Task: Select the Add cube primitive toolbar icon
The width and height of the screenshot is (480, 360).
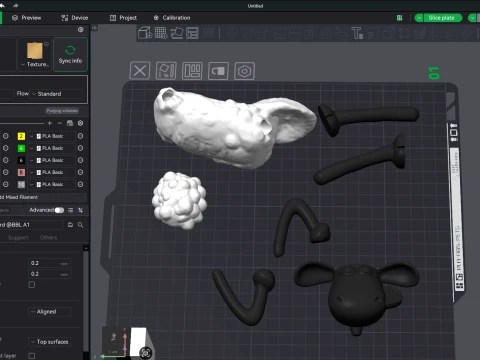Action: click(145, 33)
